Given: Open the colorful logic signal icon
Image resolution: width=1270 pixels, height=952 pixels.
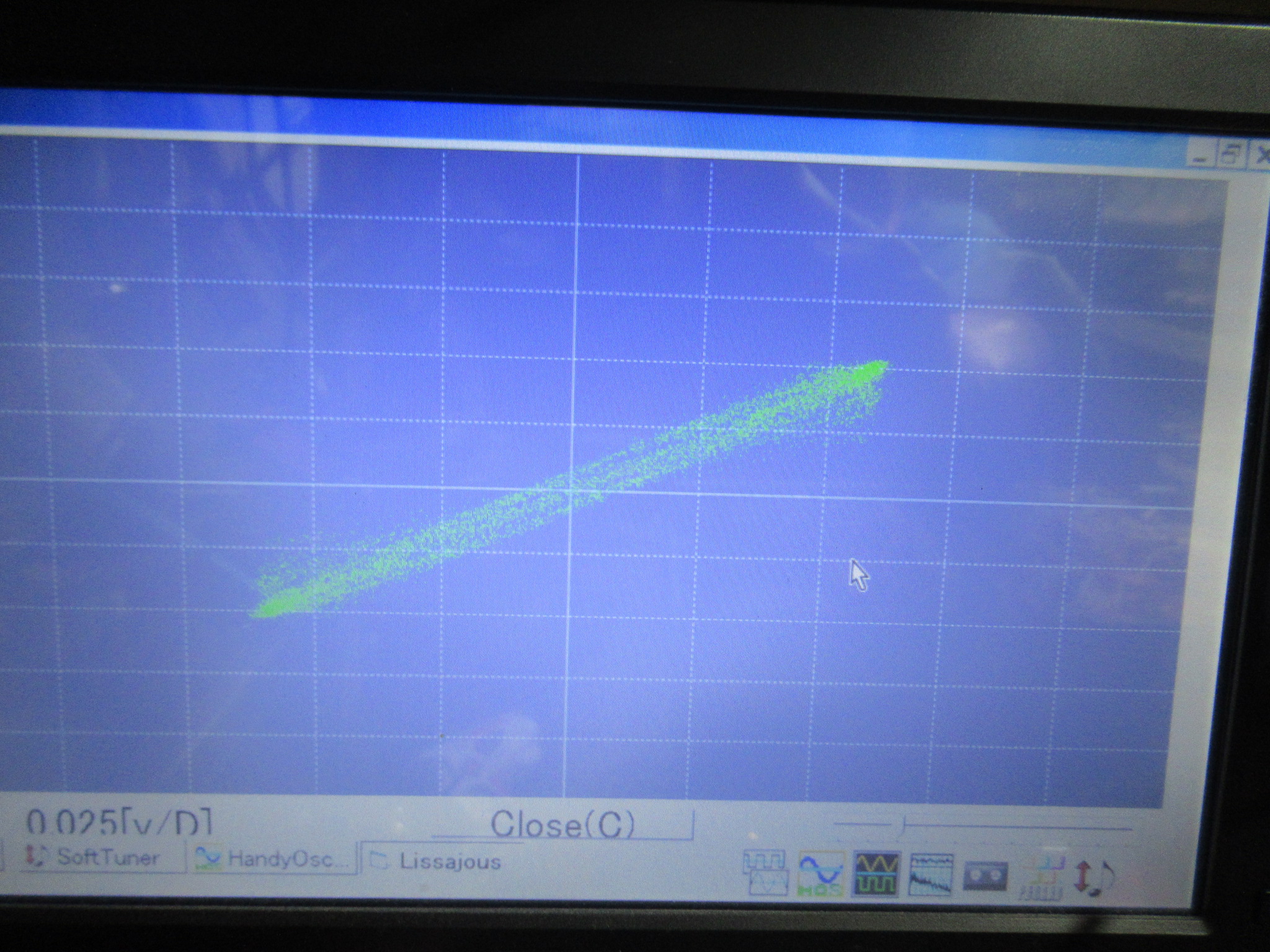Looking at the screenshot, I should click(x=1043, y=877).
